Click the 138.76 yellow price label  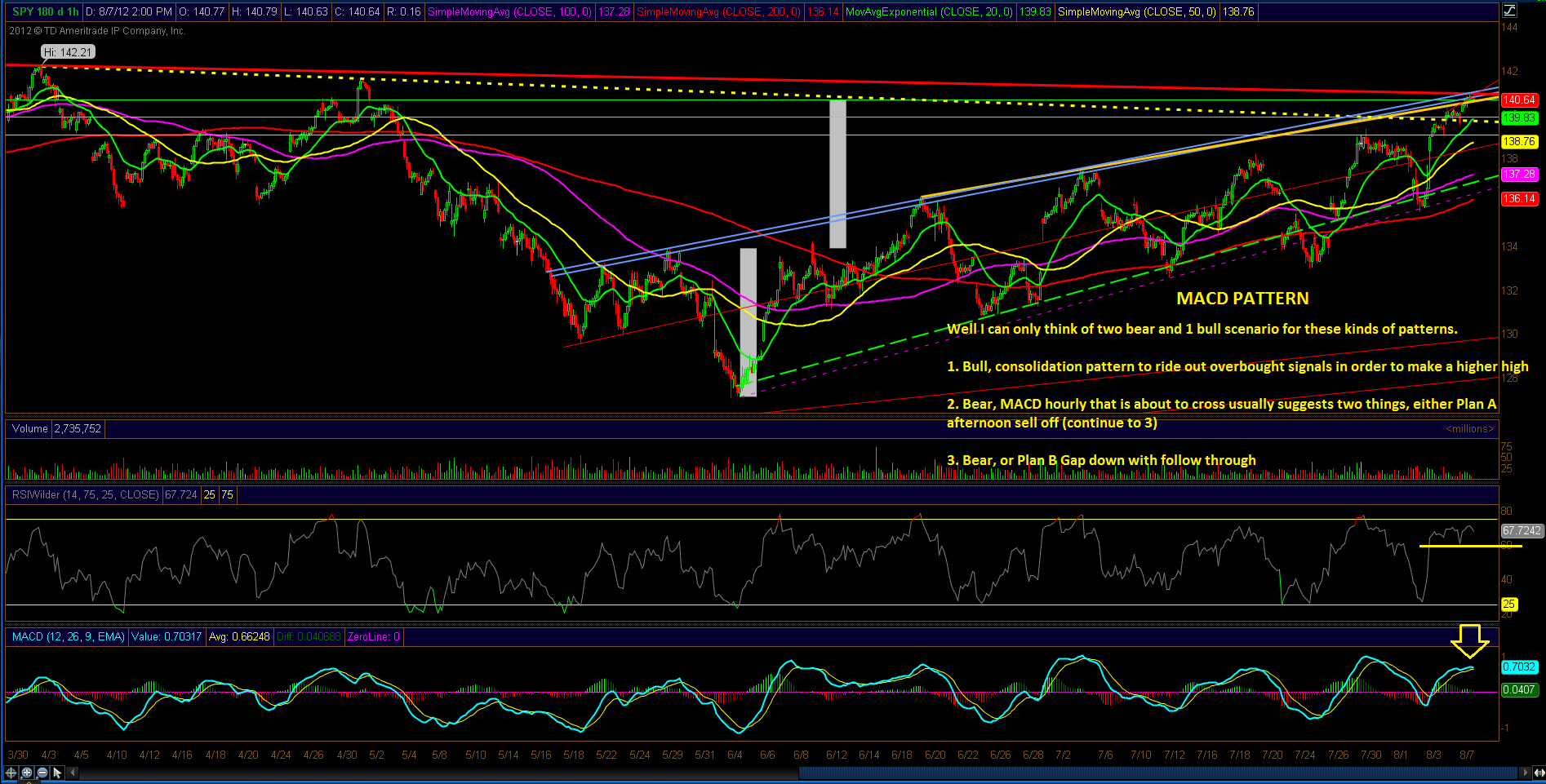pyautogui.click(x=1520, y=142)
